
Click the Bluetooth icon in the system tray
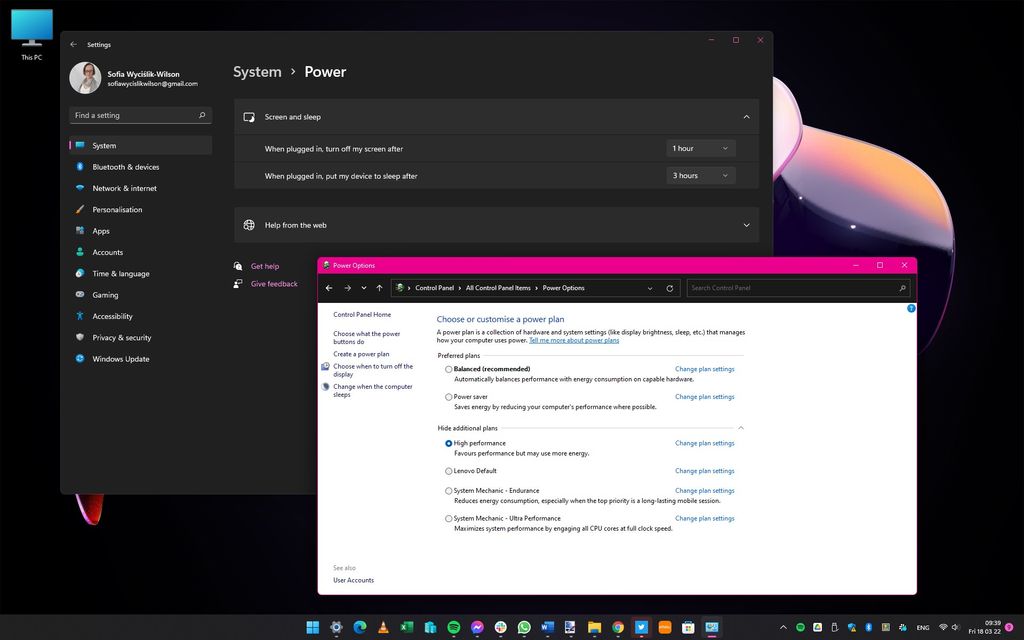click(868, 628)
